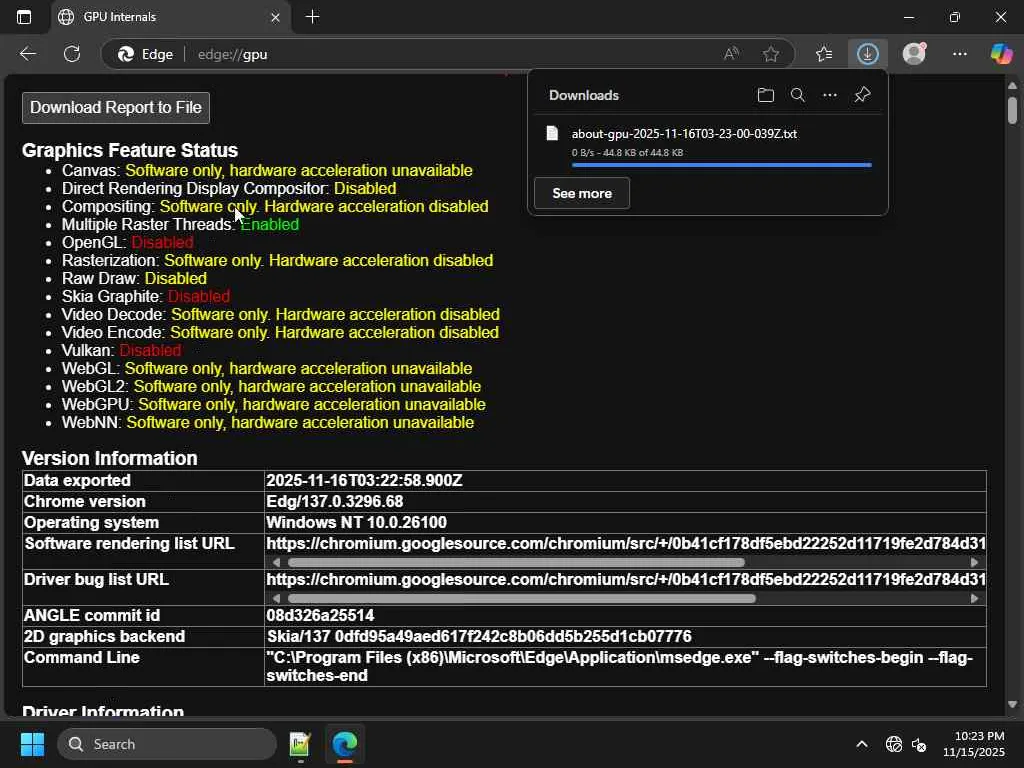Click Graphics Feature Status heading

click(x=130, y=150)
